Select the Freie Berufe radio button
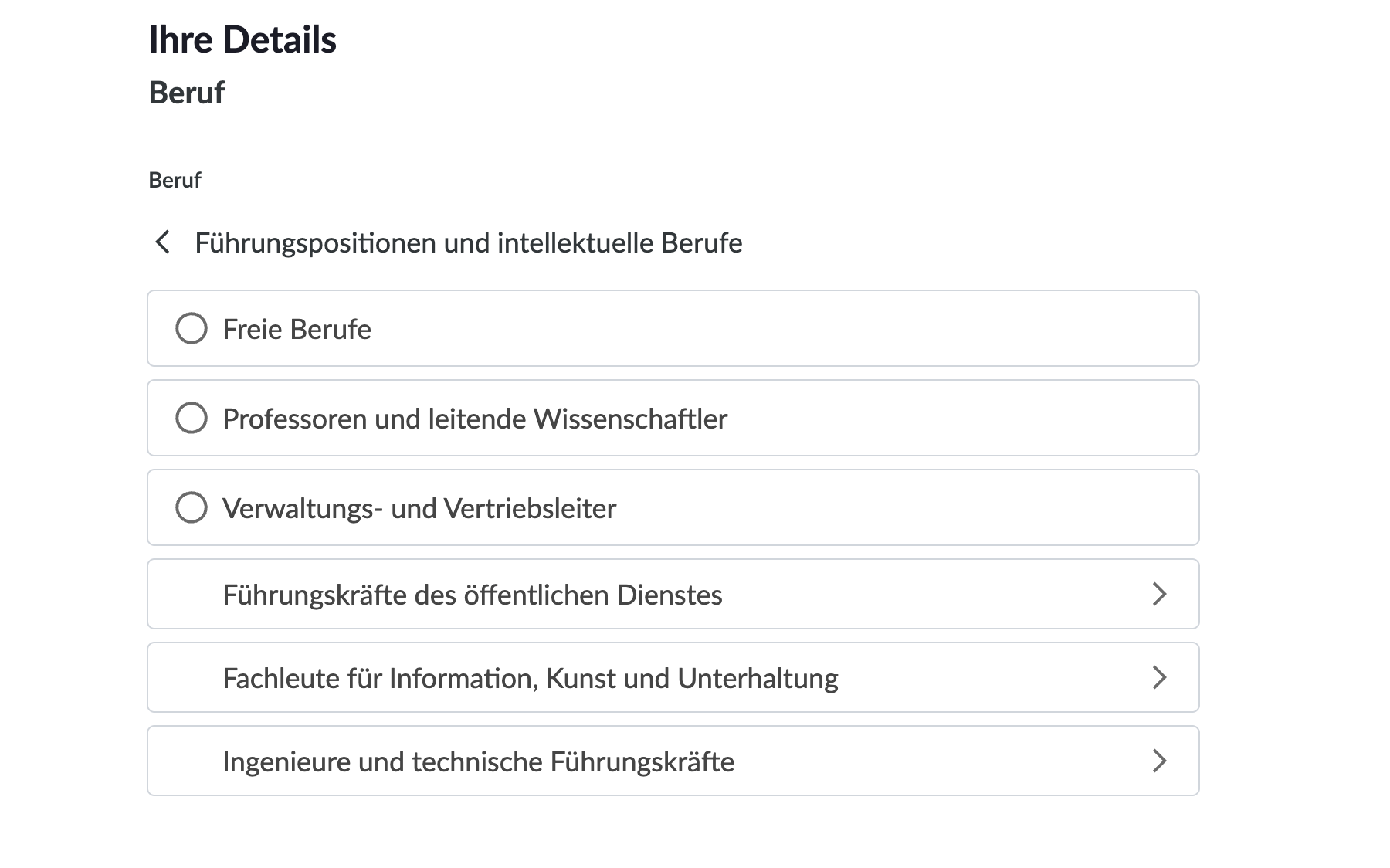 [192, 329]
